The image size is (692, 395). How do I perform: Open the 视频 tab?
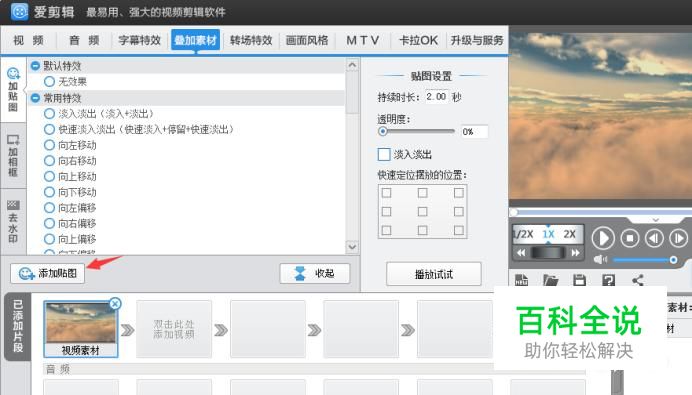tap(28, 40)
